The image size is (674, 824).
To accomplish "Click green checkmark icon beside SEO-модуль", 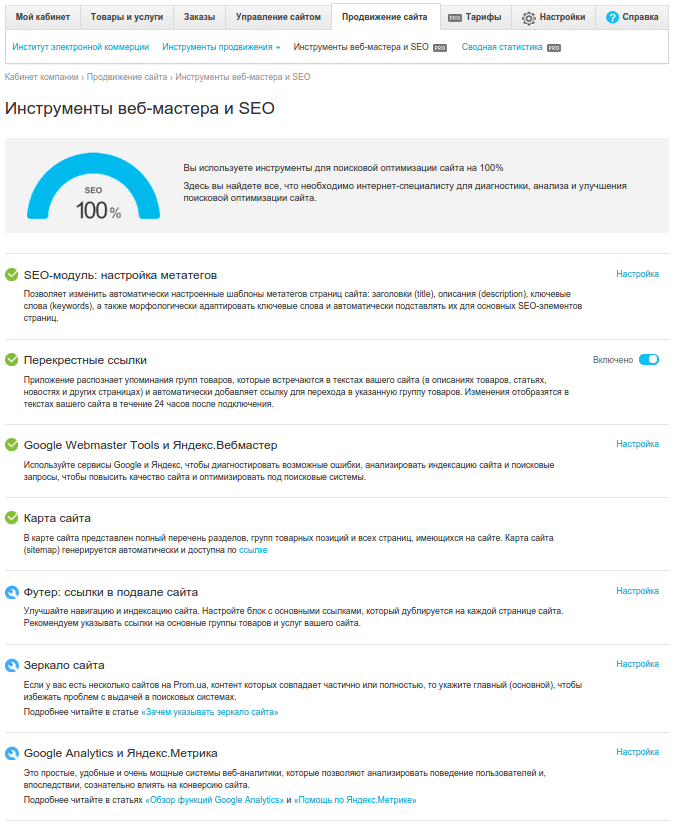I will coord(12,275).
